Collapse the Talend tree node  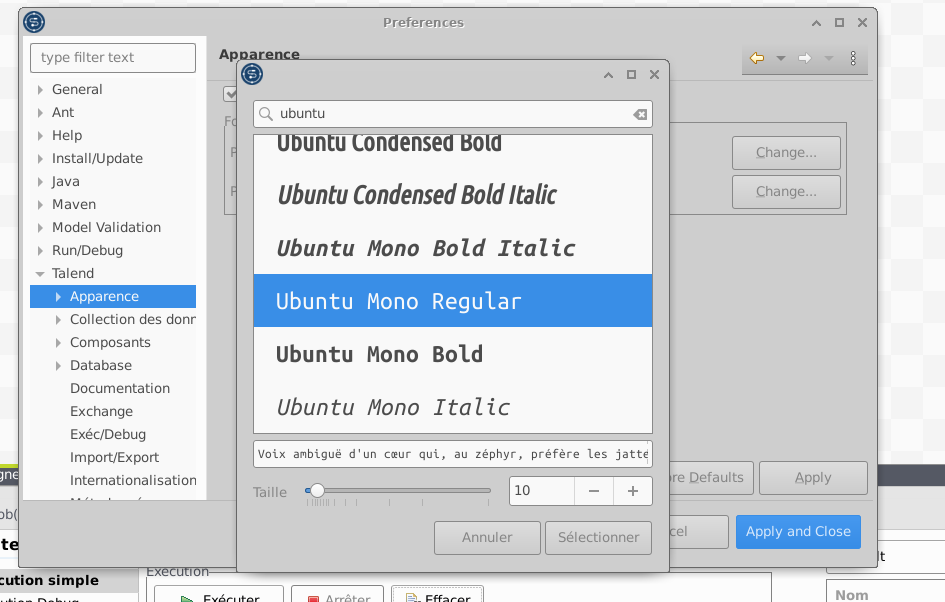coord(40,274)
